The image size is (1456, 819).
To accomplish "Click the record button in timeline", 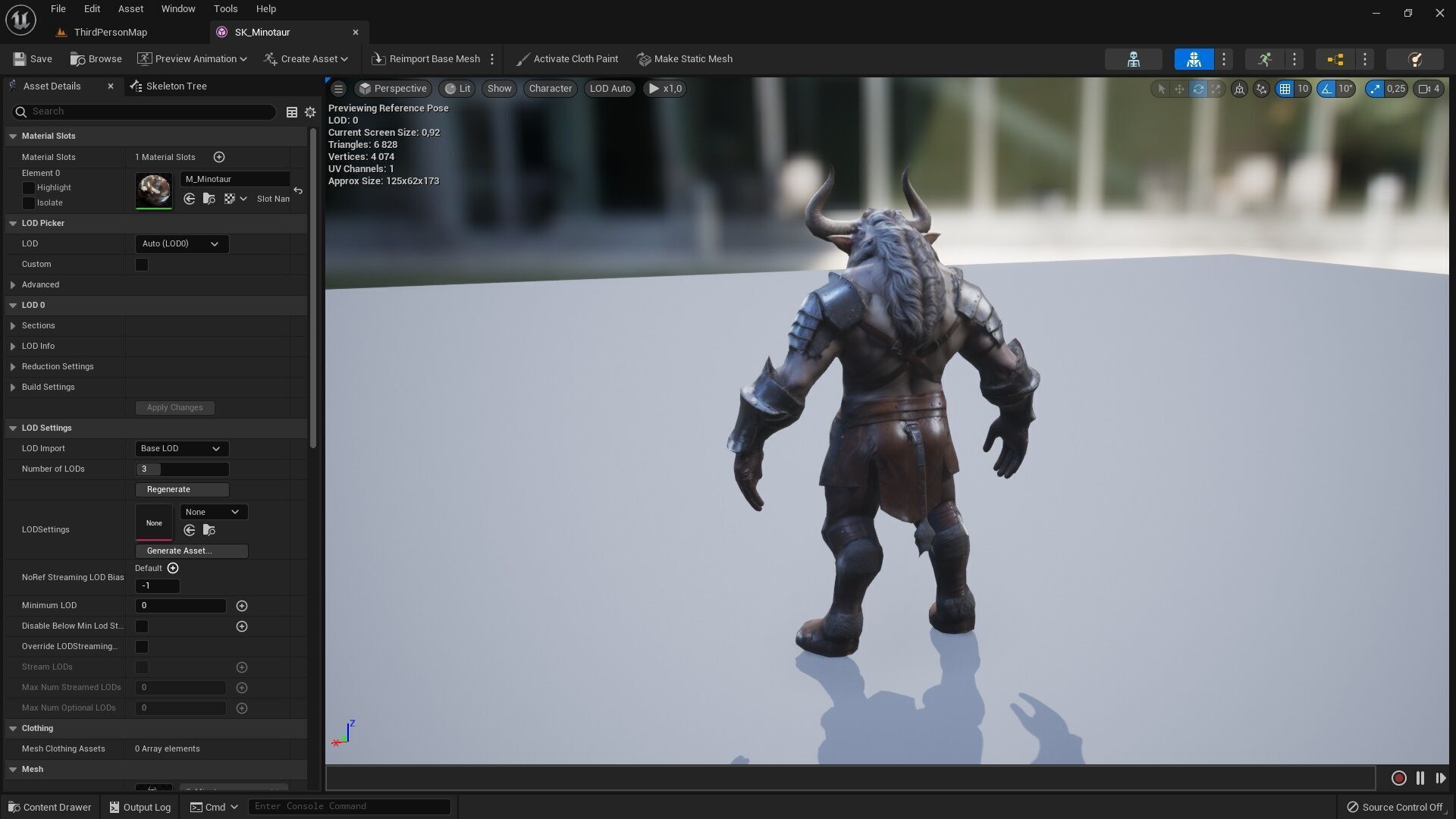I will (x=1399, y=778).
